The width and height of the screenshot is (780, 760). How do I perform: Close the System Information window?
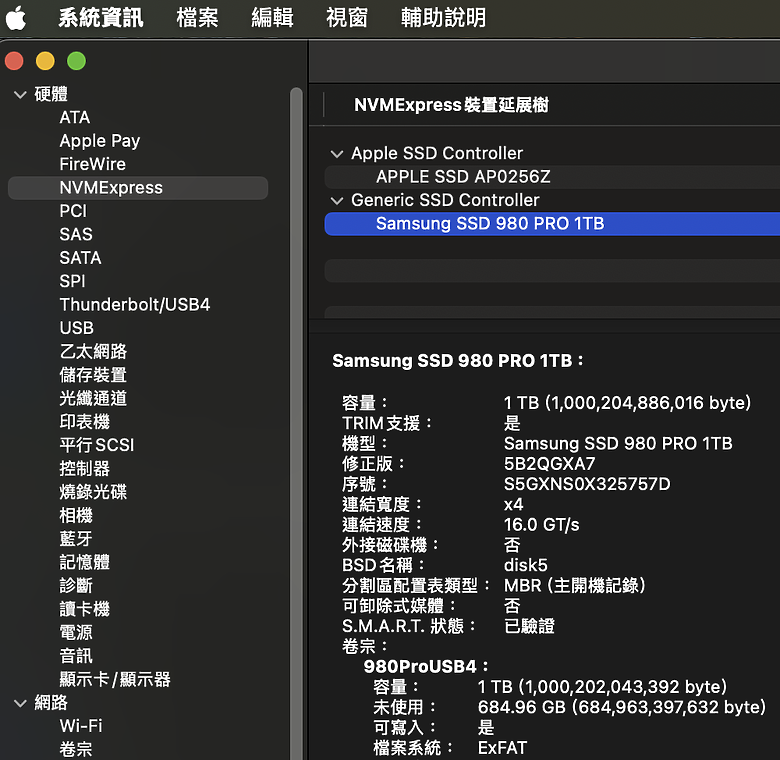point(14,61)
